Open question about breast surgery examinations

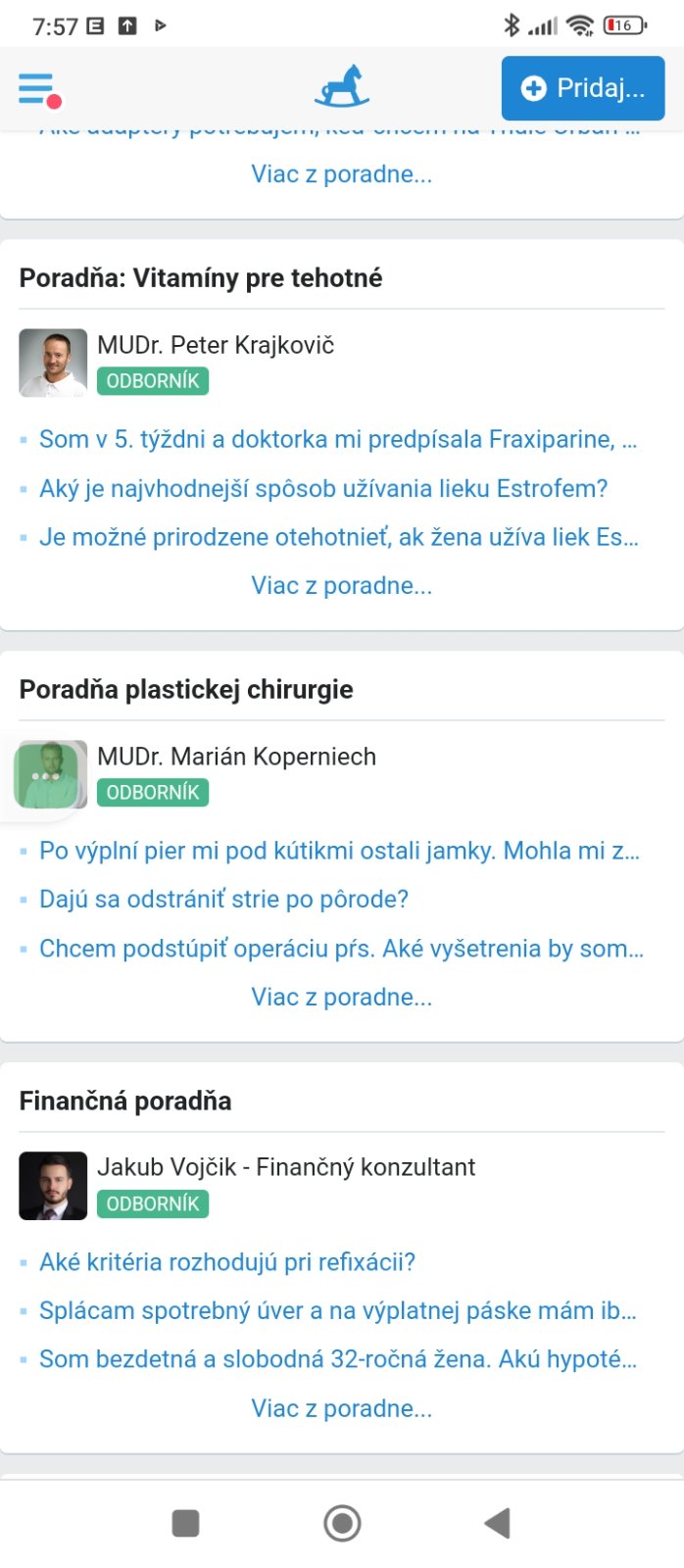tap(341, 949)
